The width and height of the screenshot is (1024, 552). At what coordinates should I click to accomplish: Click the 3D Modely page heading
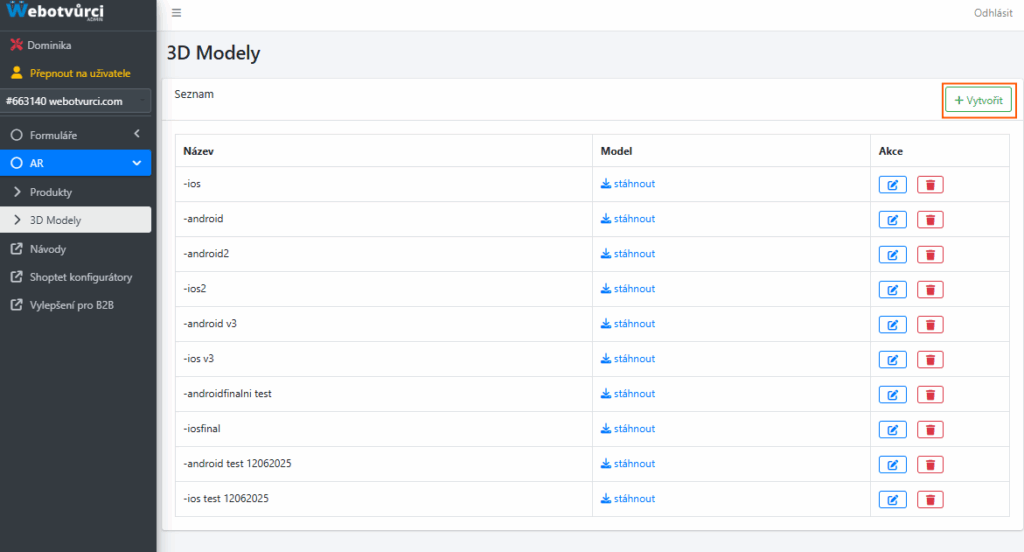pyautogui.click(x=214, y=53)
